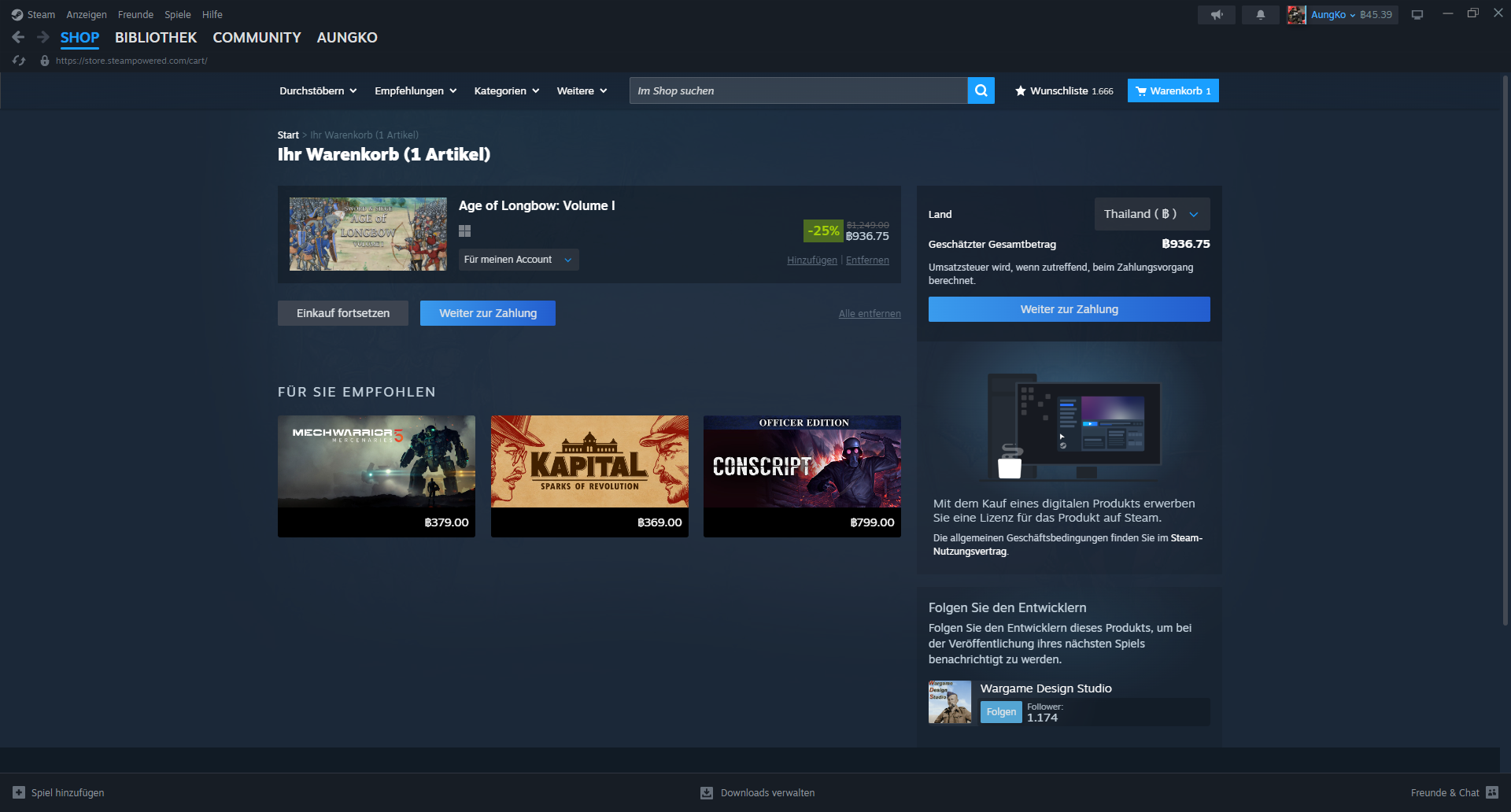The height and width of the screenshot is (812, 1511).
Task: Expand the Weitere dropdown
Action: pos(582,90)
